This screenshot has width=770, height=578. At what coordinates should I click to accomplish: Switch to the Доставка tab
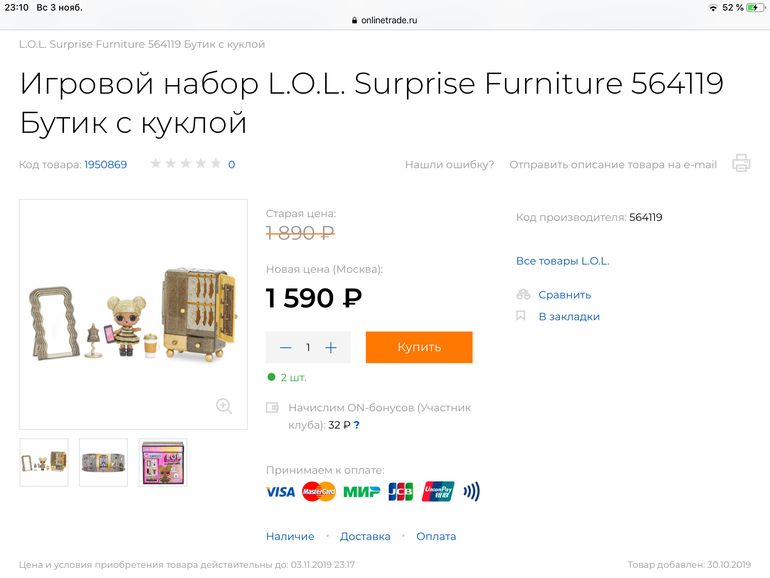click(x=365, y=536)
